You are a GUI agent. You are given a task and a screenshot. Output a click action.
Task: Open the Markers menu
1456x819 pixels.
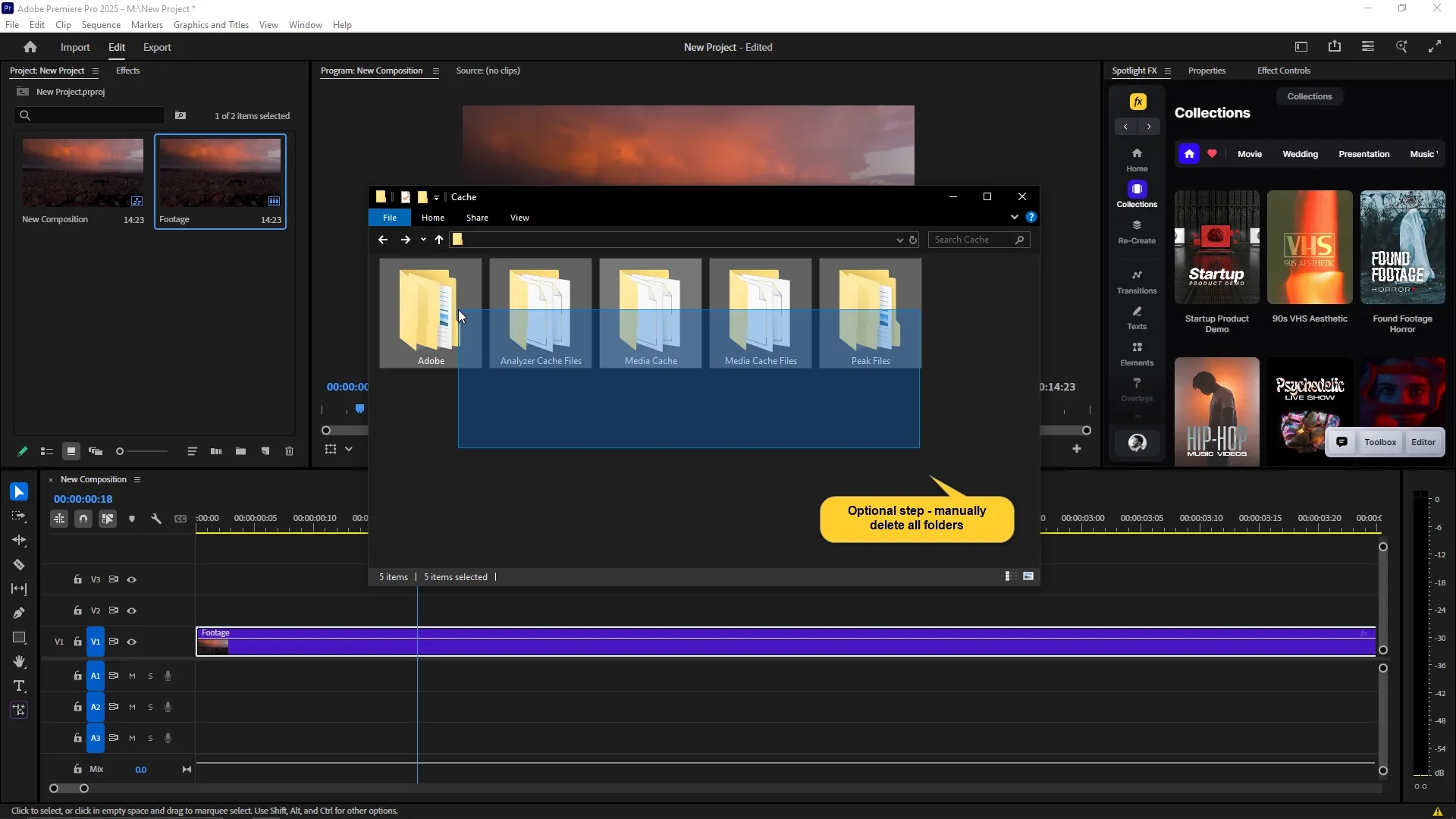click(x=147, y=25)
